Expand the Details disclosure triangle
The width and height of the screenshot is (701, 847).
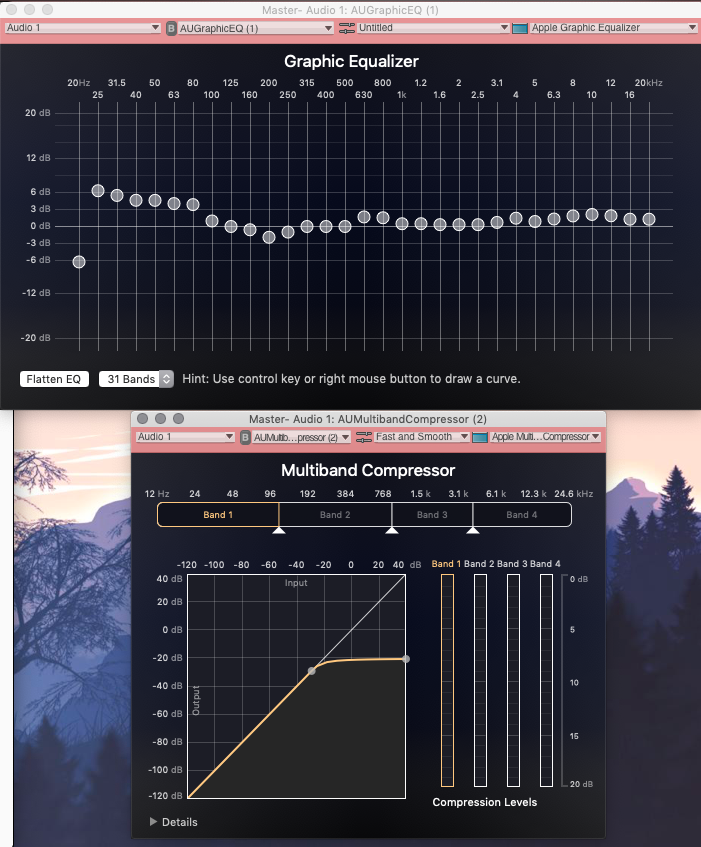pyautogui.click(x=153, y=822)
